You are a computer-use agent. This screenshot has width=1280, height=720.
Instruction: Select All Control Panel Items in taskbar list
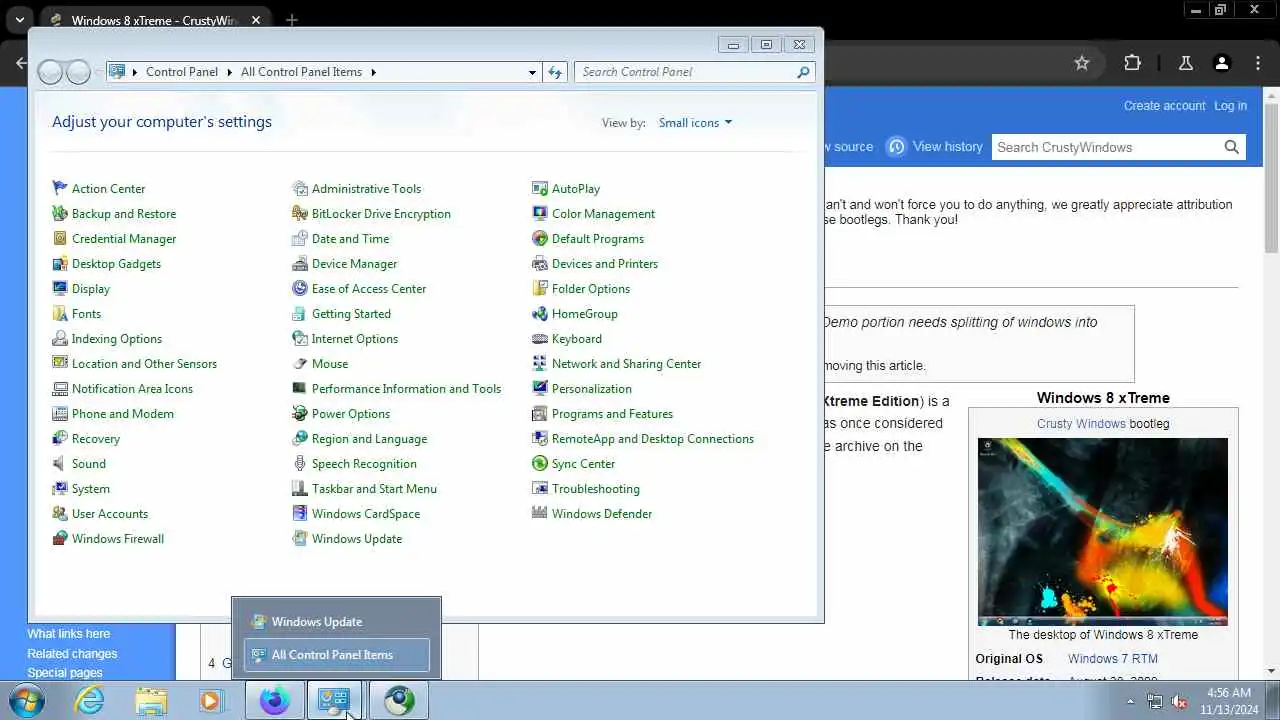pyautogui.click(x=337, y=655)
